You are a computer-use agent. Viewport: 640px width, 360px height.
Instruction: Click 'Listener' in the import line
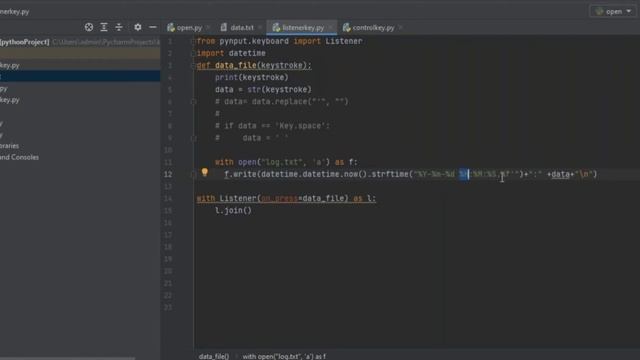coord(344,41)
